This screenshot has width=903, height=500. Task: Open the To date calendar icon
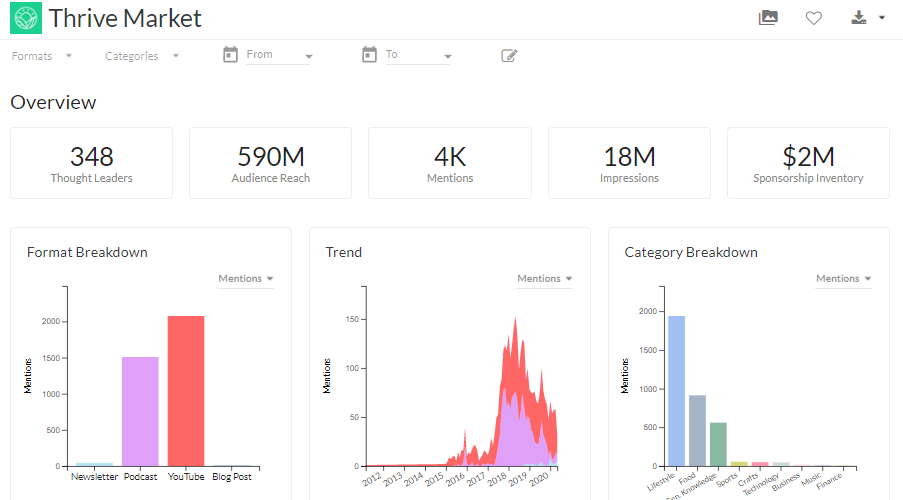tap(369, 55)
